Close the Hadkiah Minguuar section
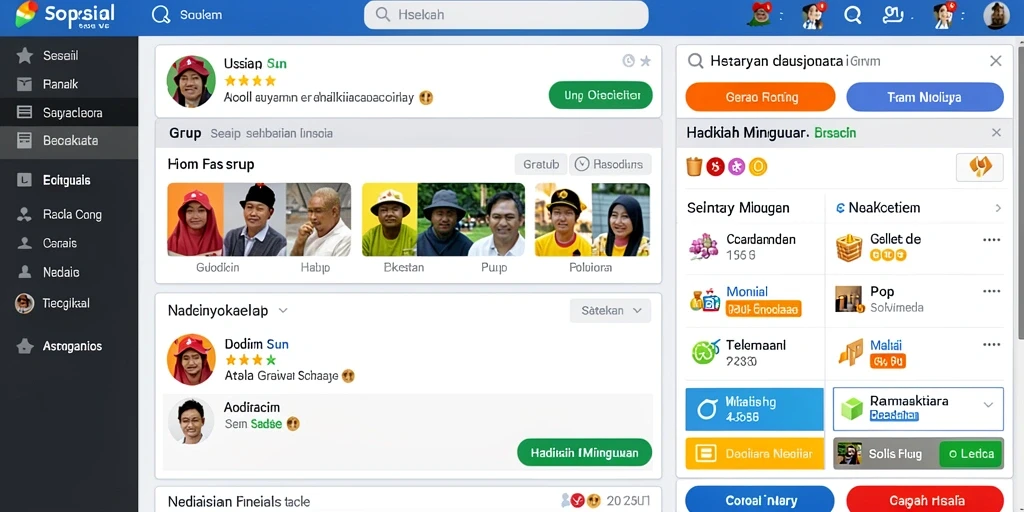 tap(996, 133)
